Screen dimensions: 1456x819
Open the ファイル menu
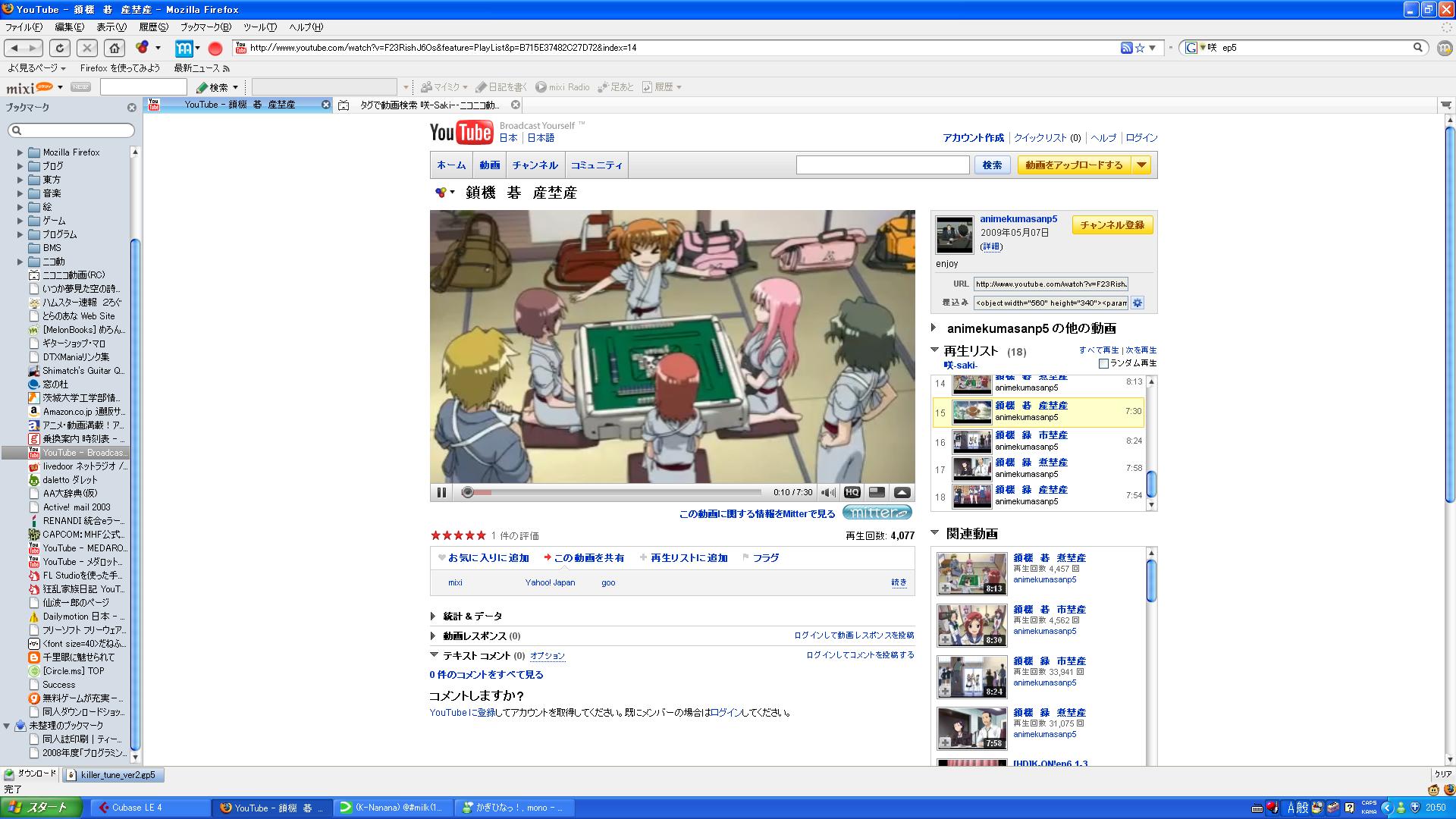tap(24, 27)
